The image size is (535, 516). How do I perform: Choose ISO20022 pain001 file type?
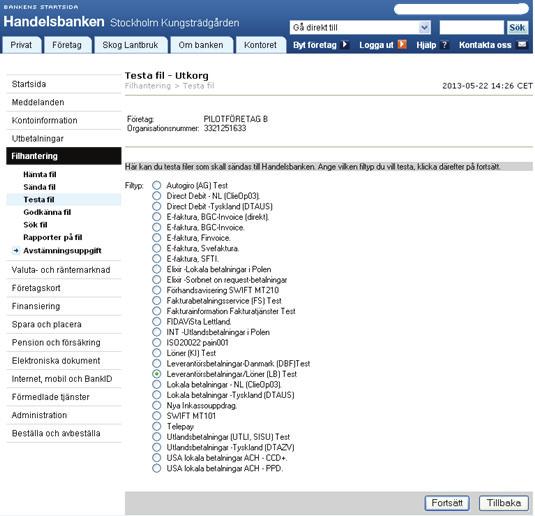[157, 343]
